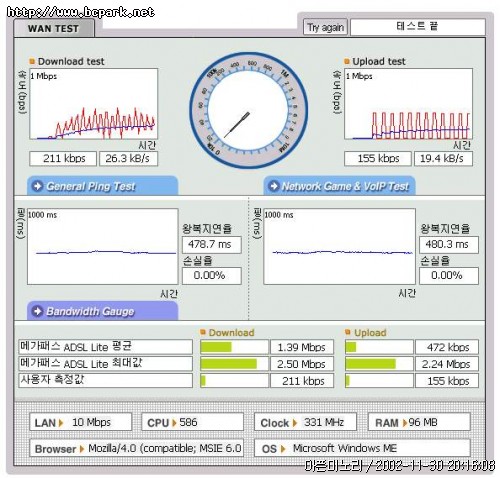Click the 2.50 Mbps max download value
This screenshot has width=500, height=478.
tap(302, 364)
